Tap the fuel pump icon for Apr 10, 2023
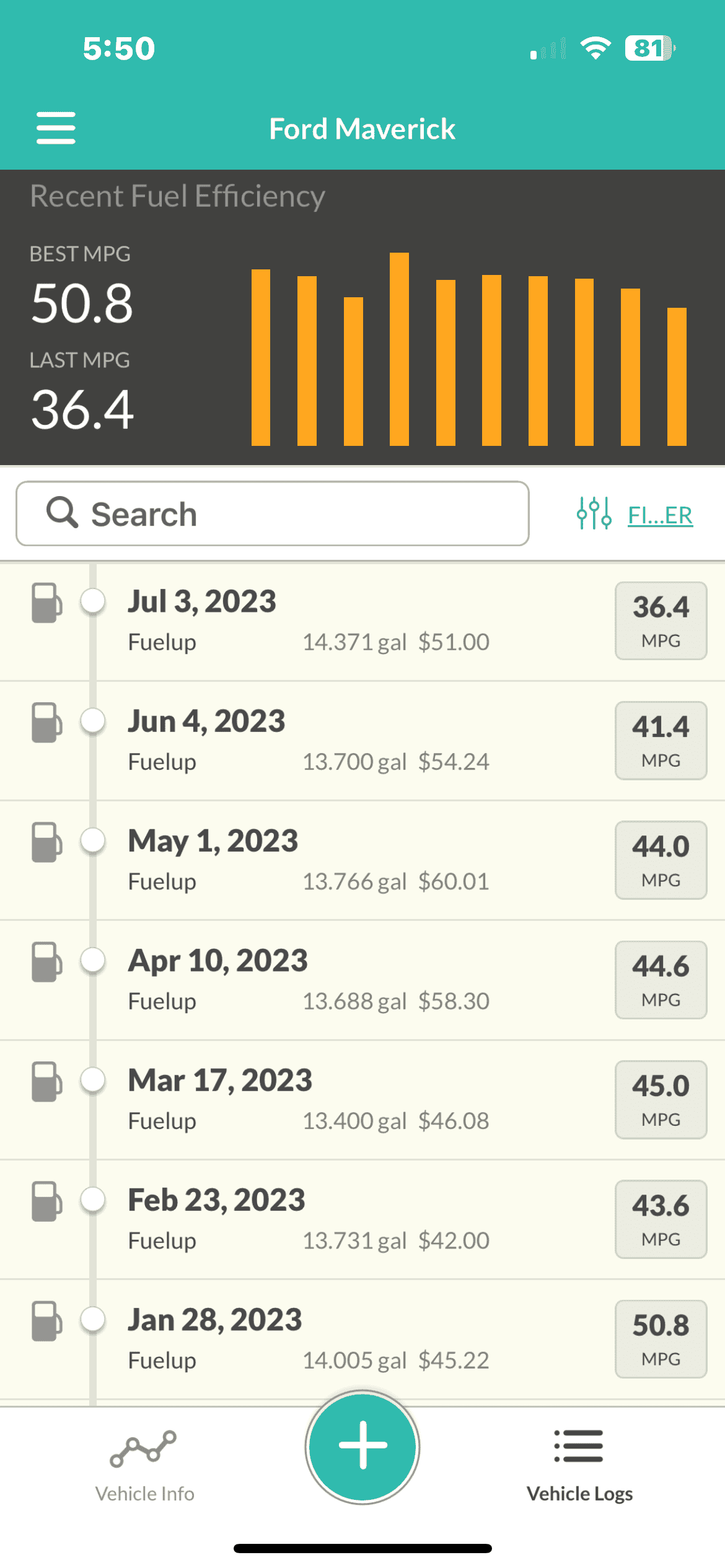The width and height of the screenshot is (725, 1568). click(47, 962)
